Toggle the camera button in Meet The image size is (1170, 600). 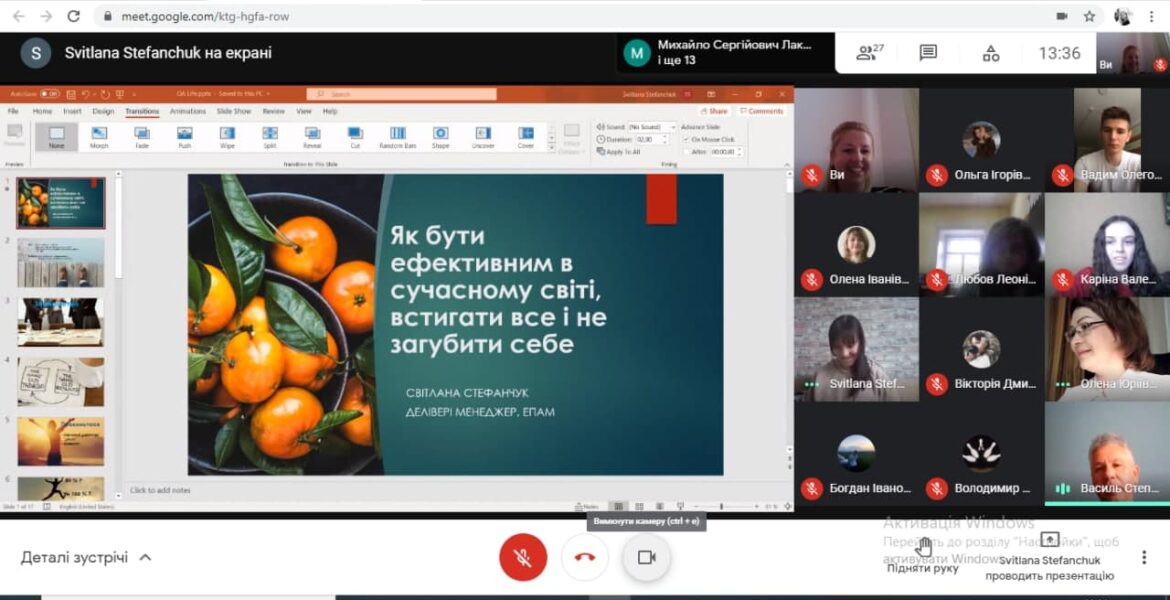646,557
